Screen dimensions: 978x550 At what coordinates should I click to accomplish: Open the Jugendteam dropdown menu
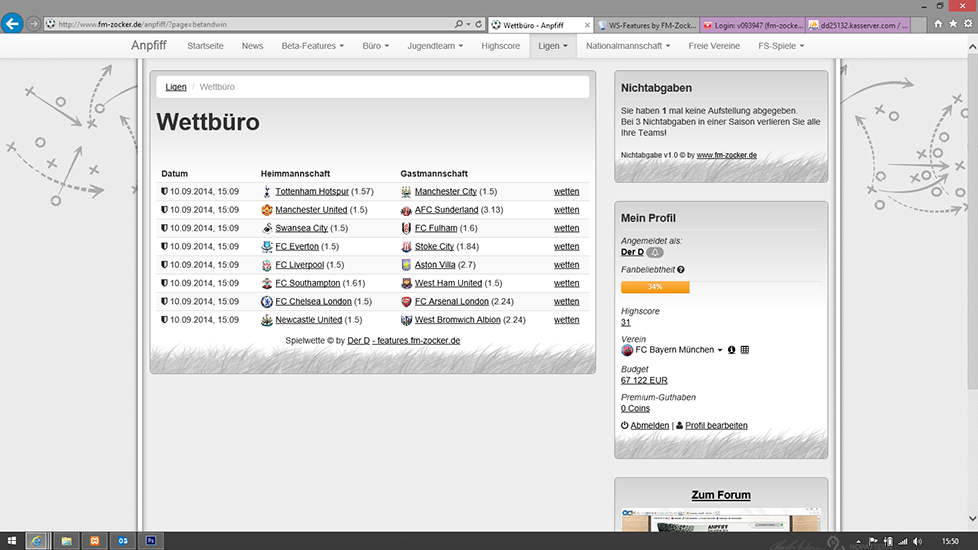437,46
